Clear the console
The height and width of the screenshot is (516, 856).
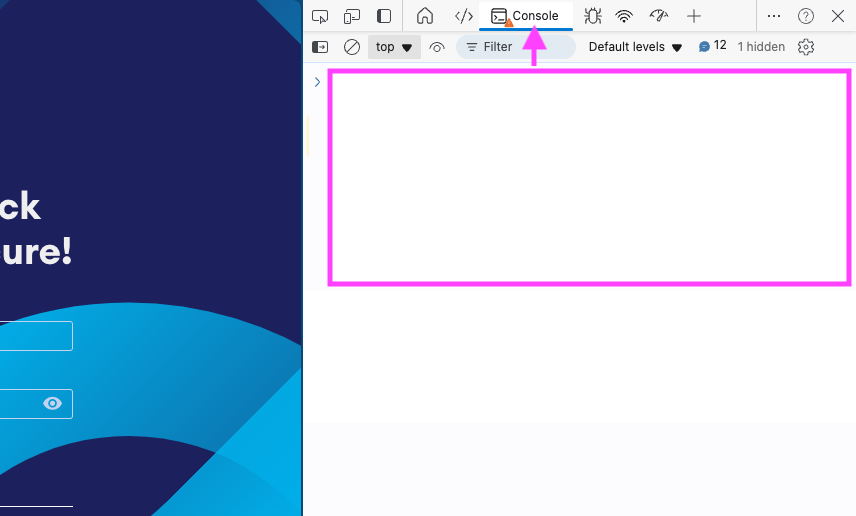click(352, 47)
